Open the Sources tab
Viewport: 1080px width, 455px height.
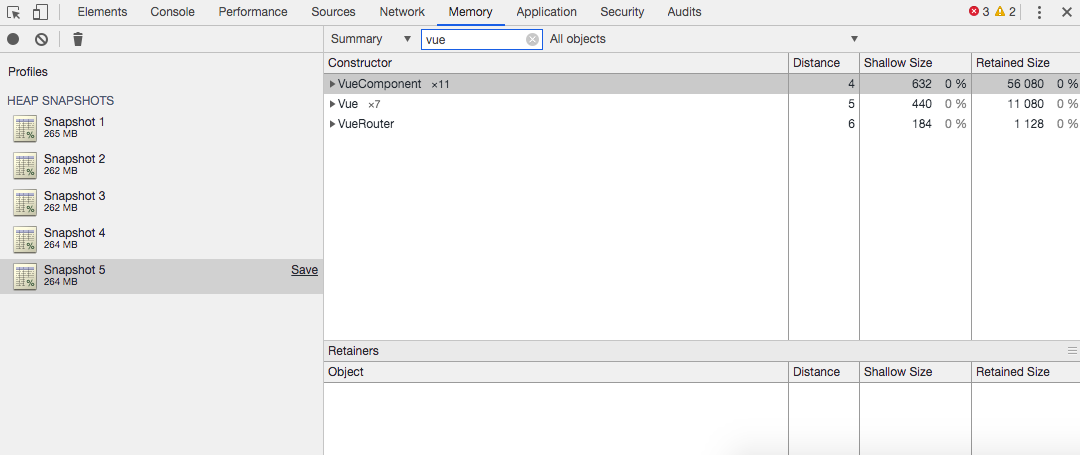pyautogui.click(x=333, y=12)
